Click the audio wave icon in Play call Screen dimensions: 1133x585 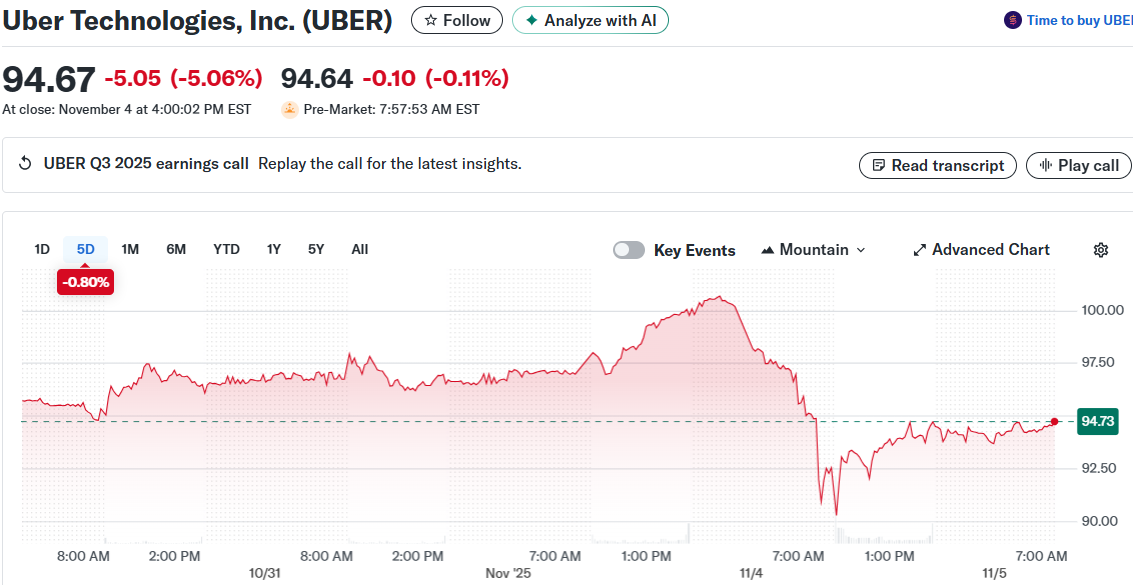tap(1046, 166)
